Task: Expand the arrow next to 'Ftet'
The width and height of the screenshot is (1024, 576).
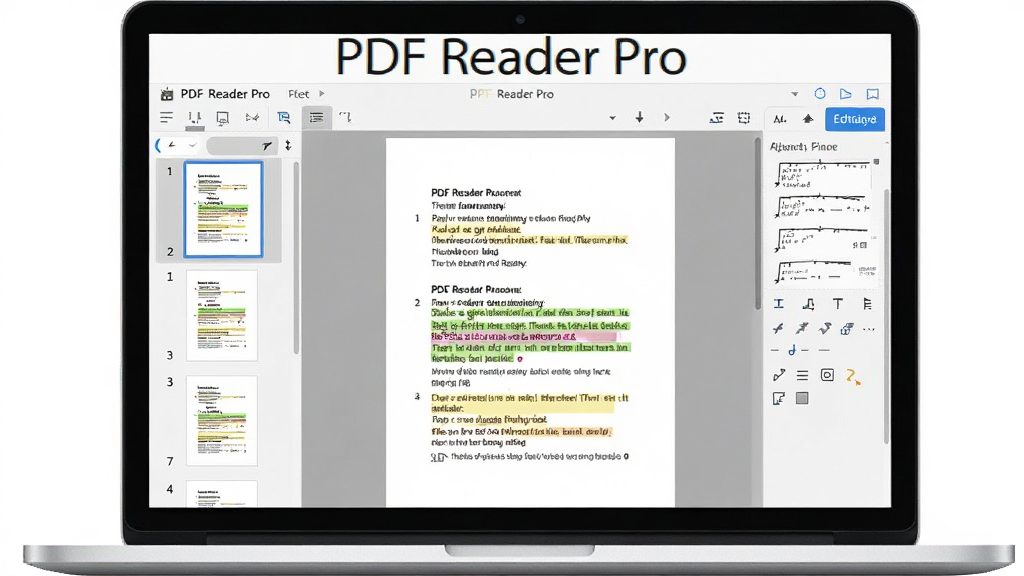Action: pyautogui.click(x=321, y=94)
